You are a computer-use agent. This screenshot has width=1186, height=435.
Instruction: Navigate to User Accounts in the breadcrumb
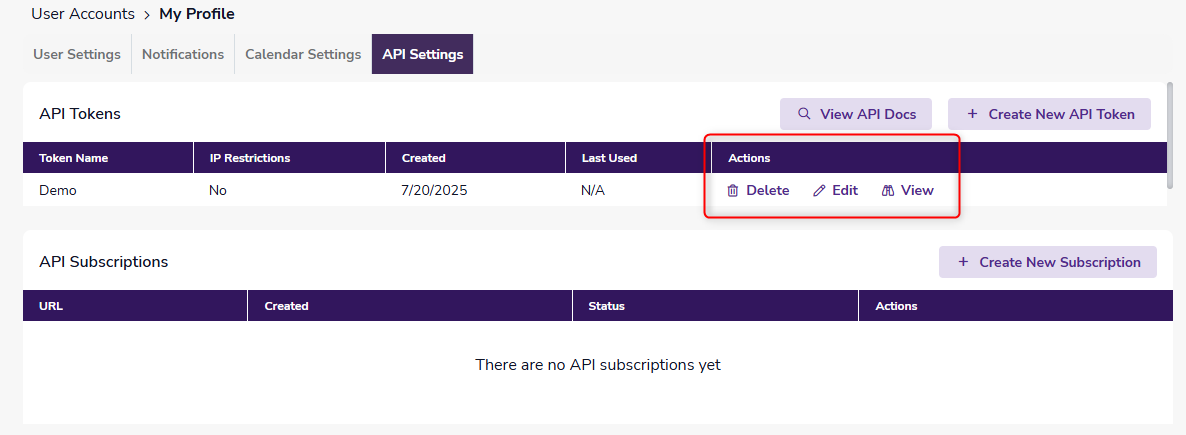(x=83, y=14)
